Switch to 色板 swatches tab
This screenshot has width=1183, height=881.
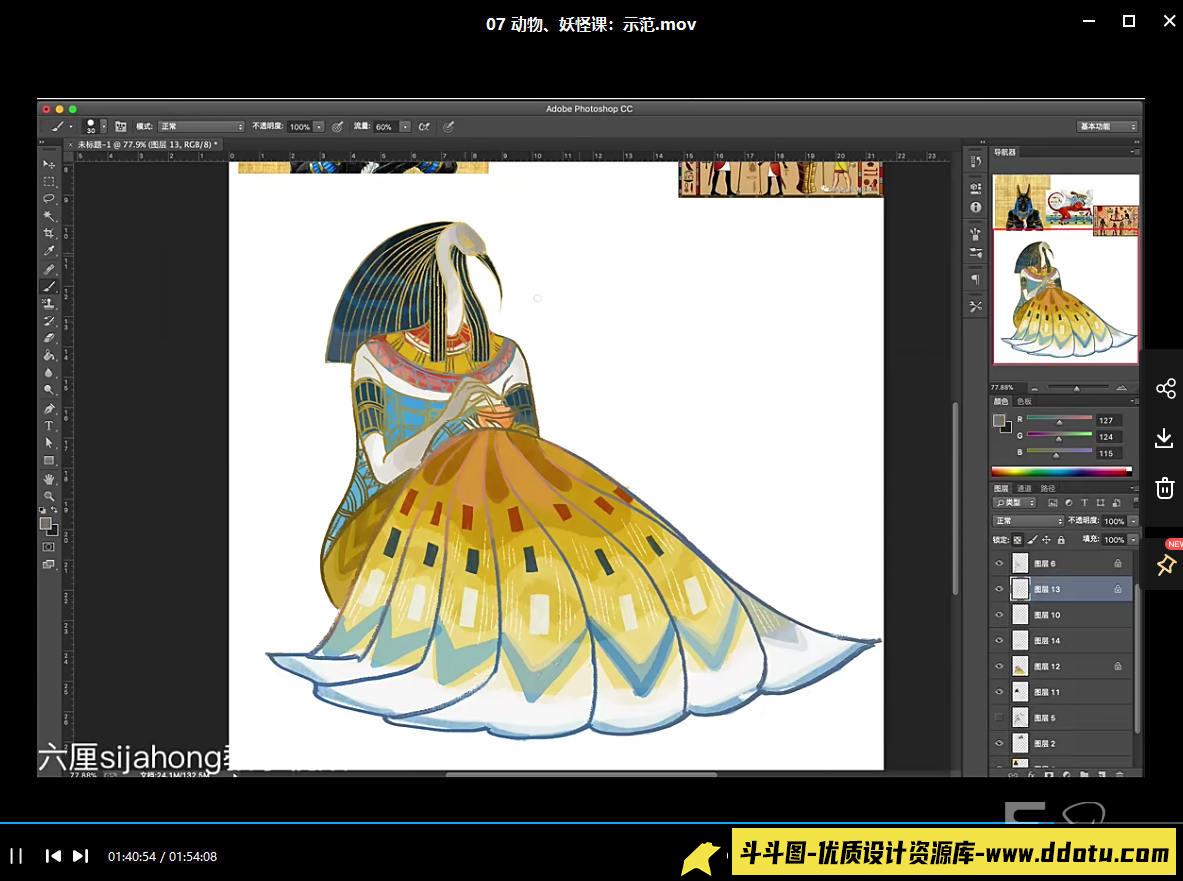coord(1024,402)
